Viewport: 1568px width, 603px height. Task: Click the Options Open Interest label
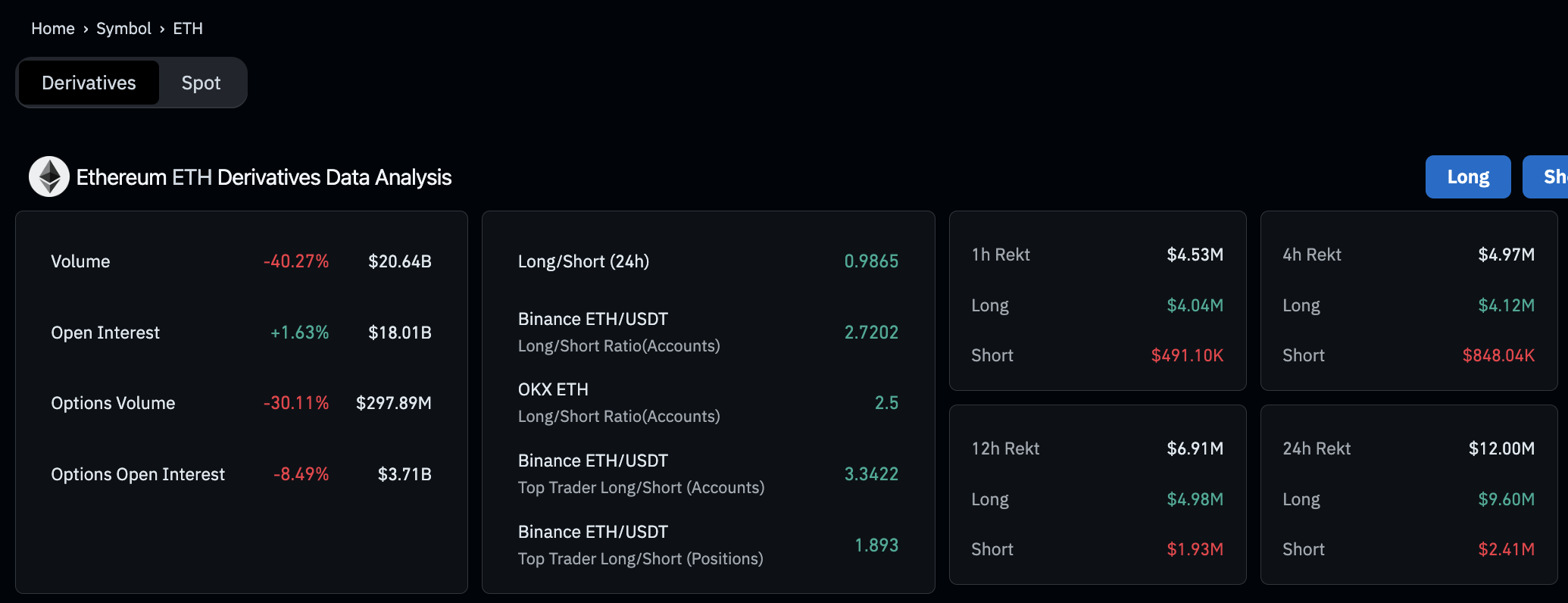[x=138, y=474]
